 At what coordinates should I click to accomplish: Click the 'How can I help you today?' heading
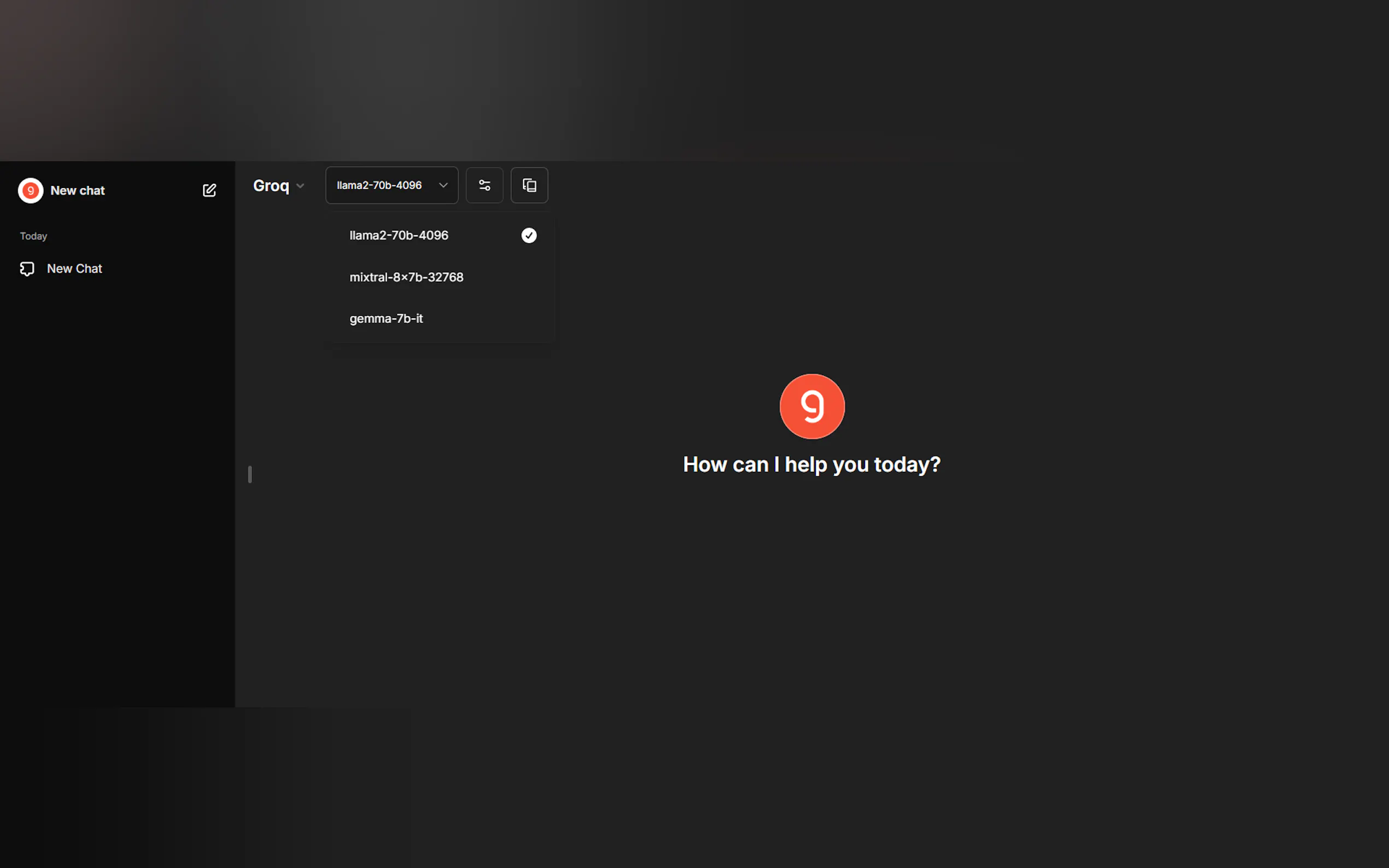click(x=812, y=465)
